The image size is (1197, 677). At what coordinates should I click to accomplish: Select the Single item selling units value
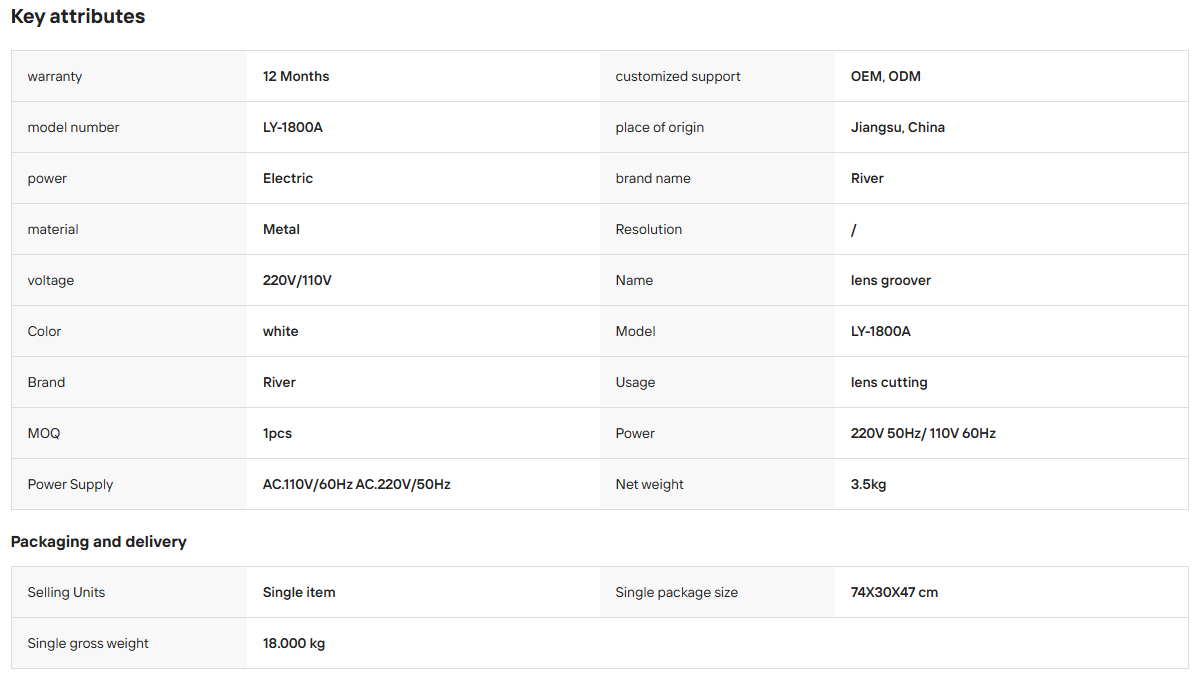click(x=298, y=592)
